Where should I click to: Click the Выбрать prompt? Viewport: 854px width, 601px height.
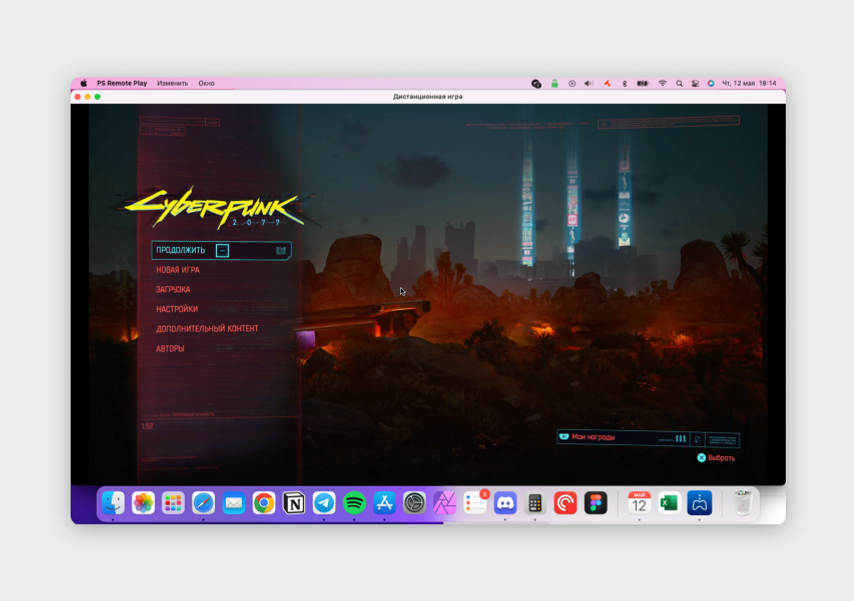click(716, 458)
